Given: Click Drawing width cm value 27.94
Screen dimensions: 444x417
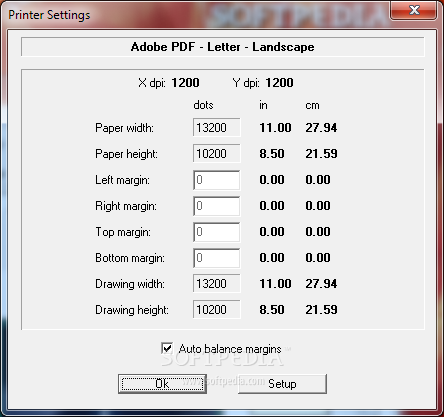Looking at the screenshot, I should tap(321, 284).
